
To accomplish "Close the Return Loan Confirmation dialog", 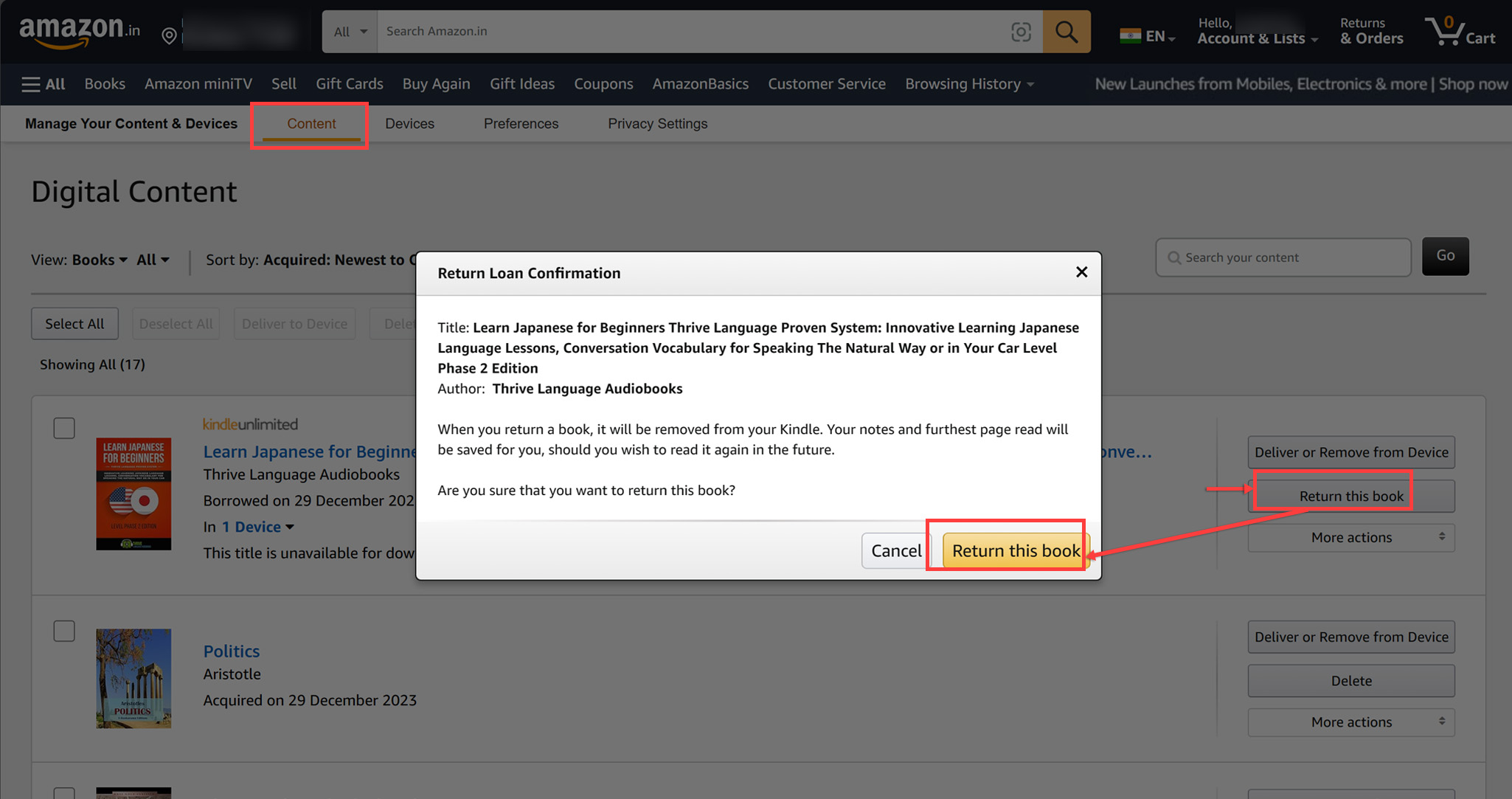I will [x=1081, y=272].
